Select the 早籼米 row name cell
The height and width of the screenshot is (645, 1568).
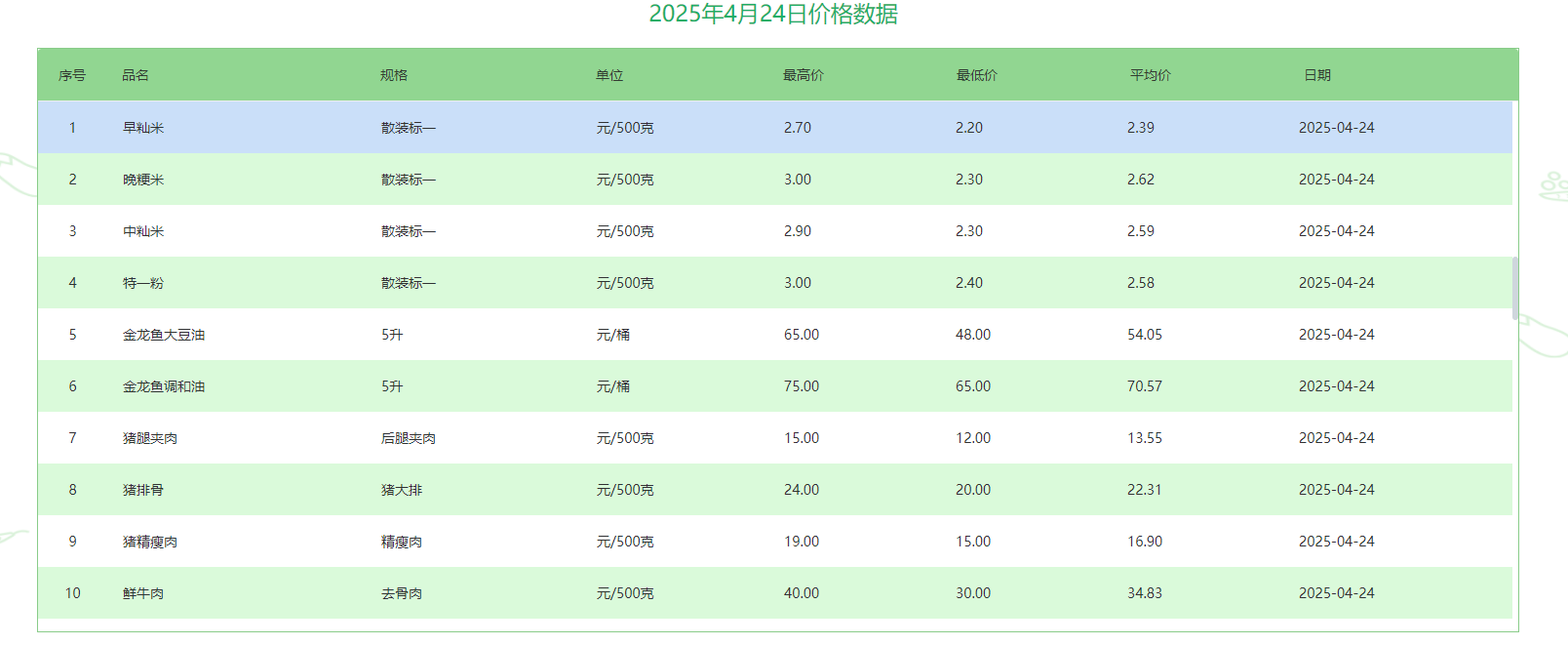pyautogui.click(x=143, y=128)
